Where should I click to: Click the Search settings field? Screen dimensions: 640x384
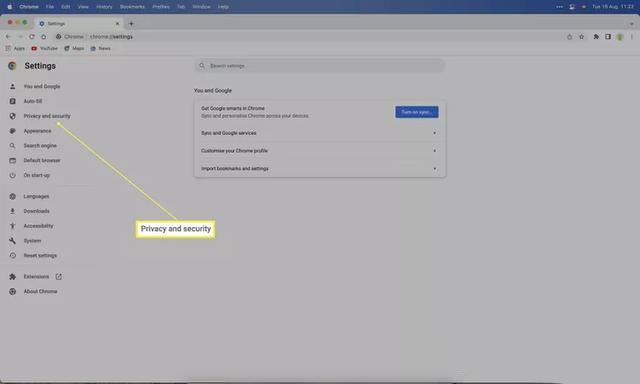coord(320,66)
